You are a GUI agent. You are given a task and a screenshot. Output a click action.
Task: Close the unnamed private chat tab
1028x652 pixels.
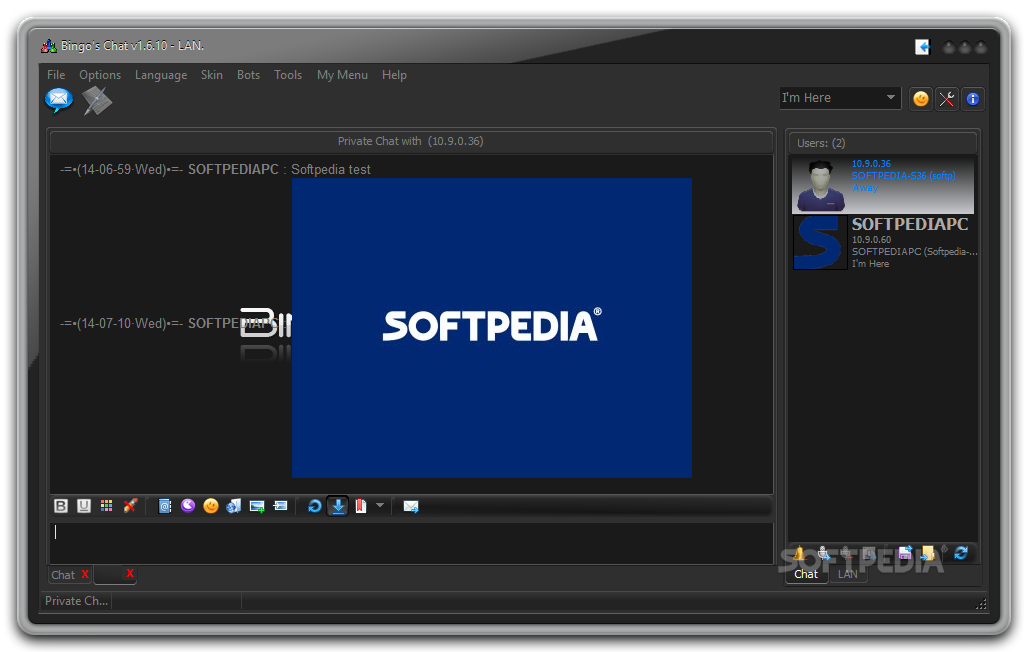tap(130, 573)
